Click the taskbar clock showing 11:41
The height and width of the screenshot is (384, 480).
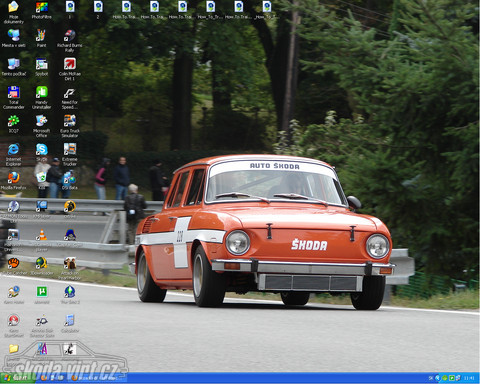coord(469,378)
